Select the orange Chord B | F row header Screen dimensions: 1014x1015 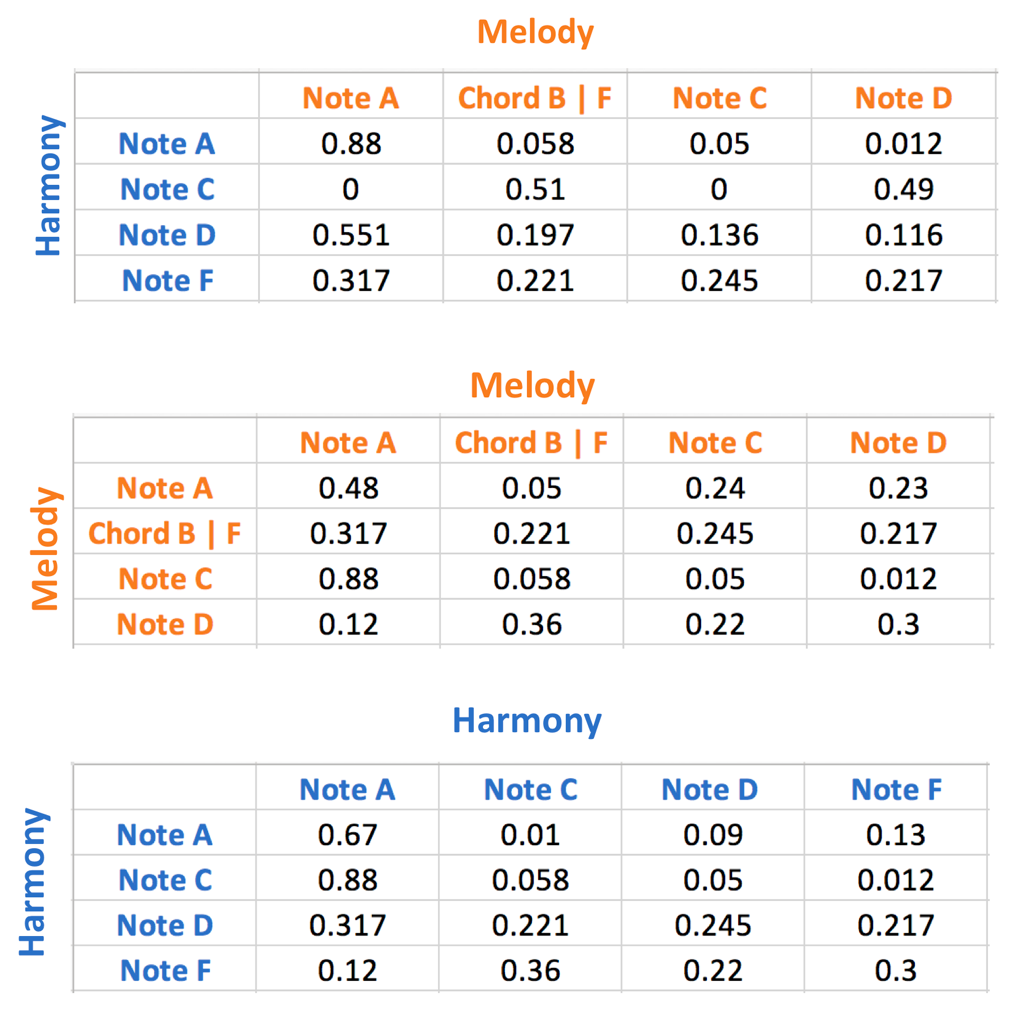tap(165, 533)
